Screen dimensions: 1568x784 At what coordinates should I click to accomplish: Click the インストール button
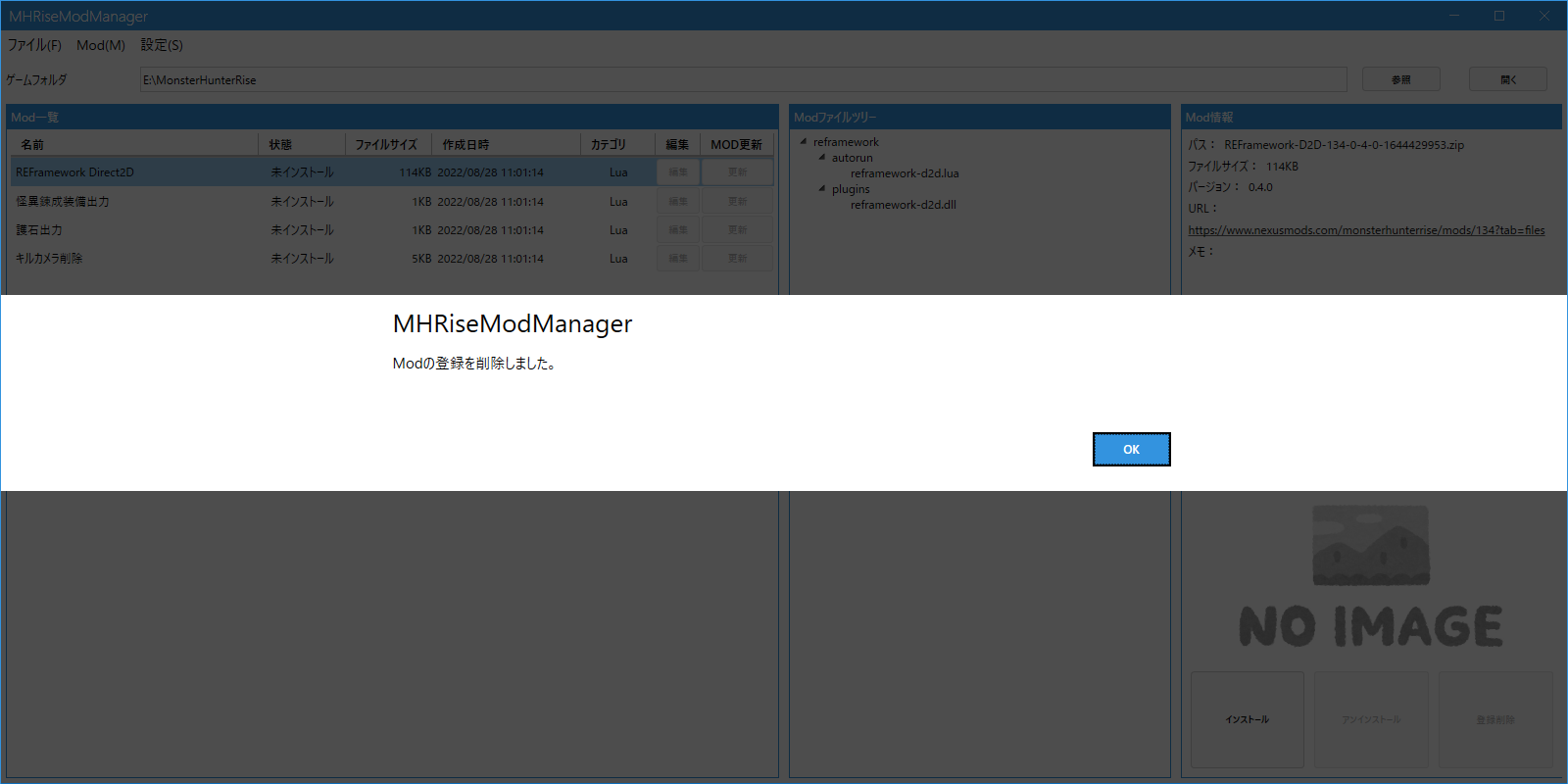click(1247, 719)
